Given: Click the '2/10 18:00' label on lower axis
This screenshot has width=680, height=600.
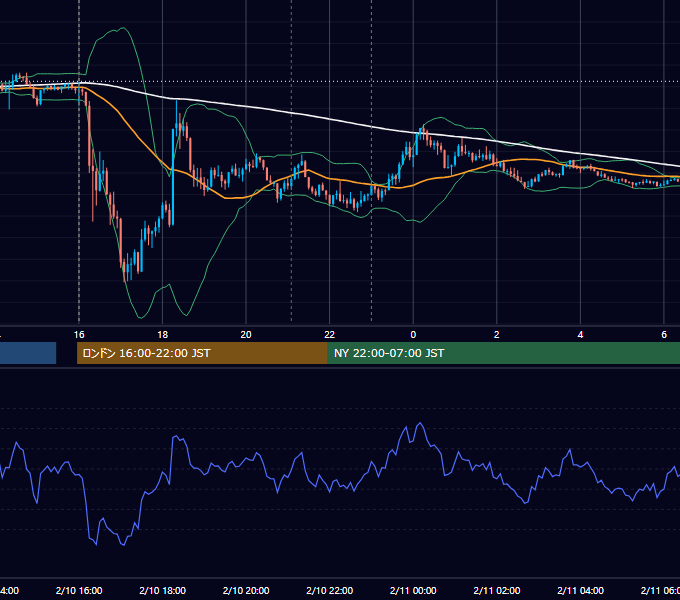Looking at the screenshot, I should click(x=163, y=590).
